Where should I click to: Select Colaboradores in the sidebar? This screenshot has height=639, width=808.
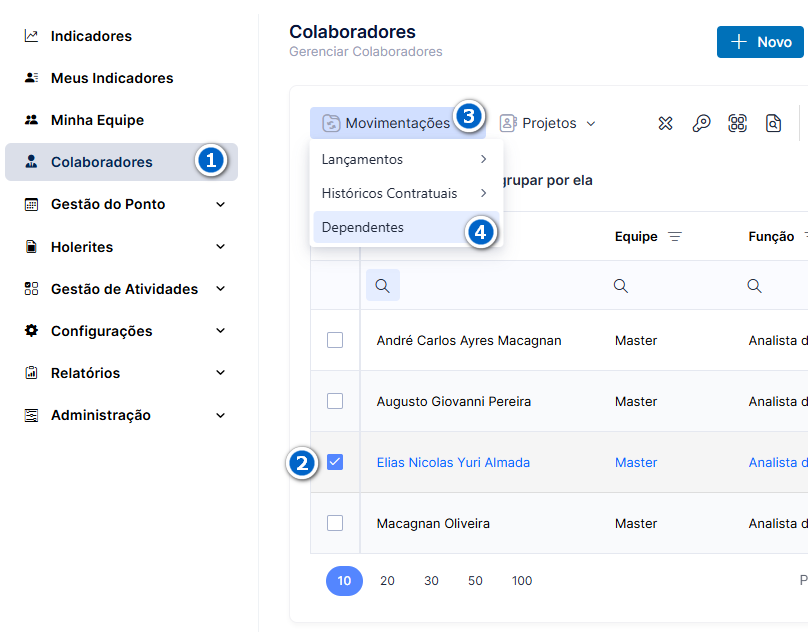pos(121,162)
